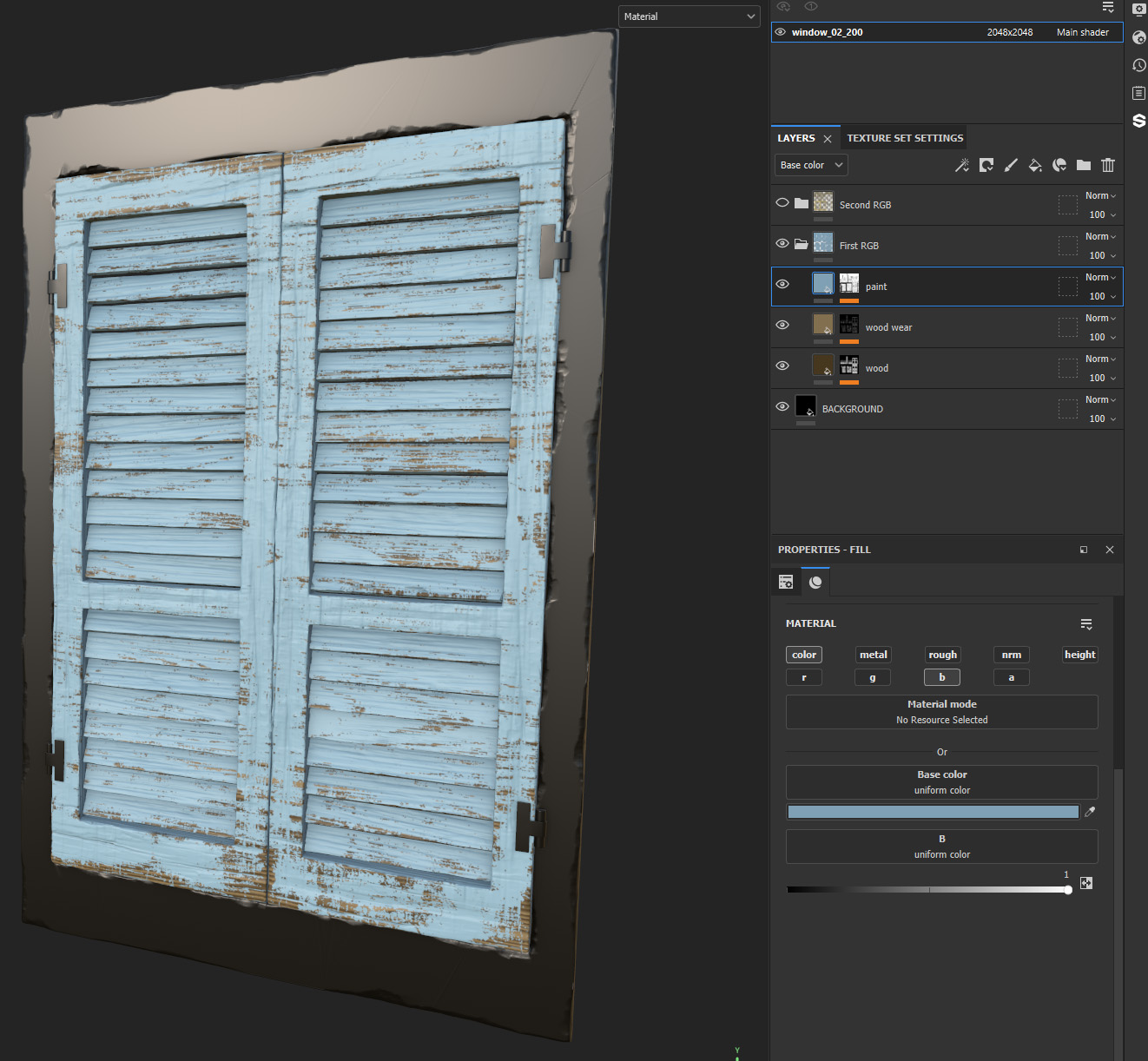This screenshot has height=1061, width=1148.
Task: Click the Substance Painter logo in right sidebar
Action: (x=1138, y=121)
